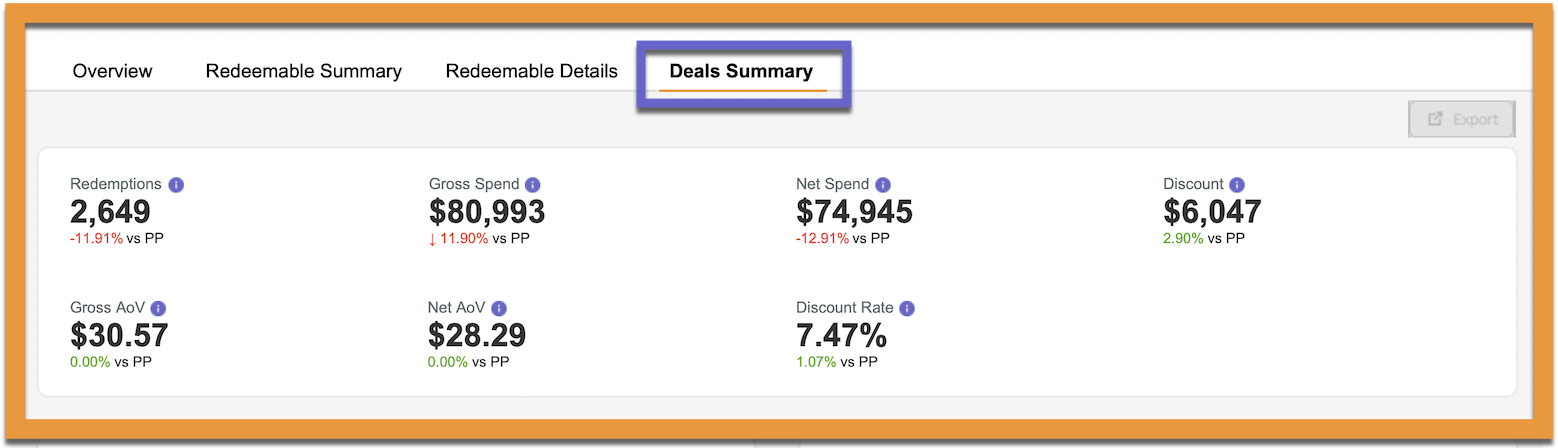Click the Net AoV info icon
Screen dimensions: 1558x448
pyautogui.click(x=499, y=309)
